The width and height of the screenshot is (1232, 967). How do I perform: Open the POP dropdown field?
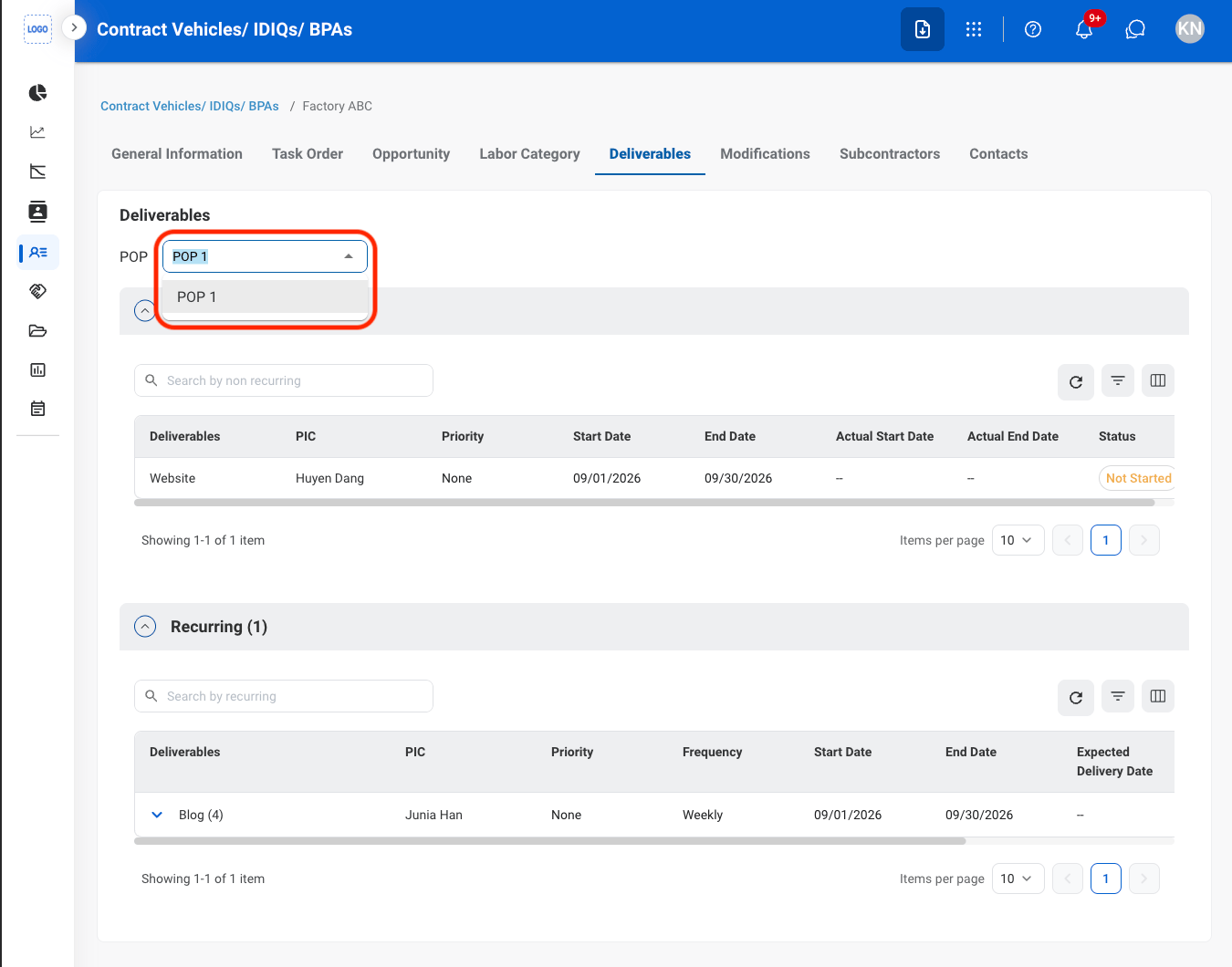point(265,256)
